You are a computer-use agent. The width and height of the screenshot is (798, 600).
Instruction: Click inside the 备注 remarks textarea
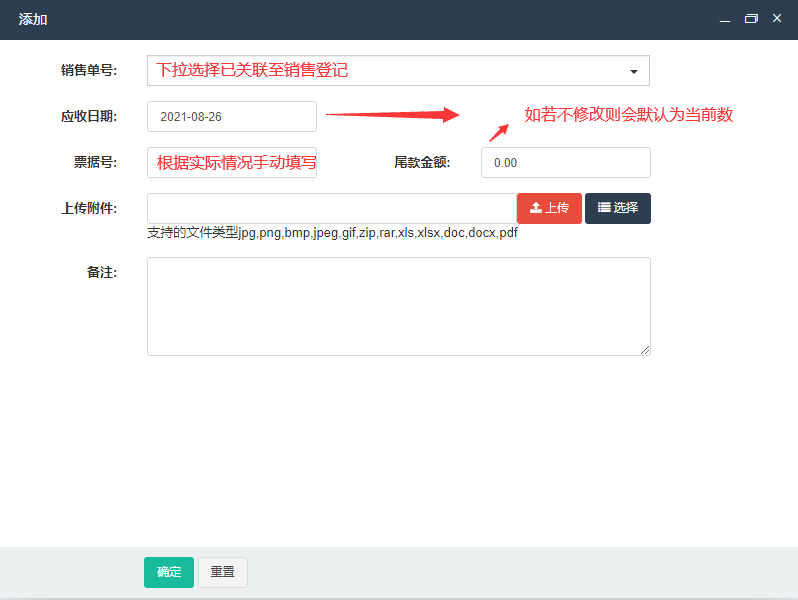click(399, 306)
